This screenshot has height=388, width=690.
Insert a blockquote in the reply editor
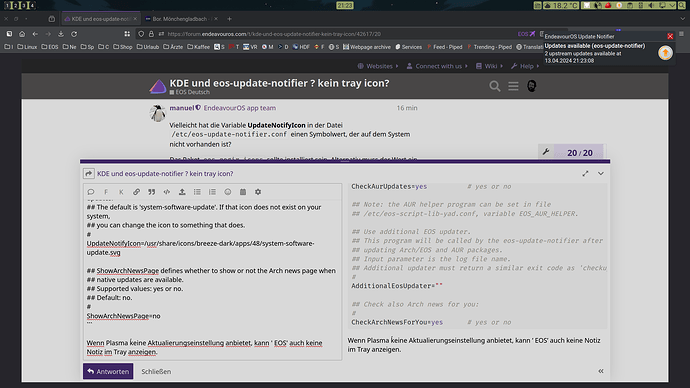point(151,192)
